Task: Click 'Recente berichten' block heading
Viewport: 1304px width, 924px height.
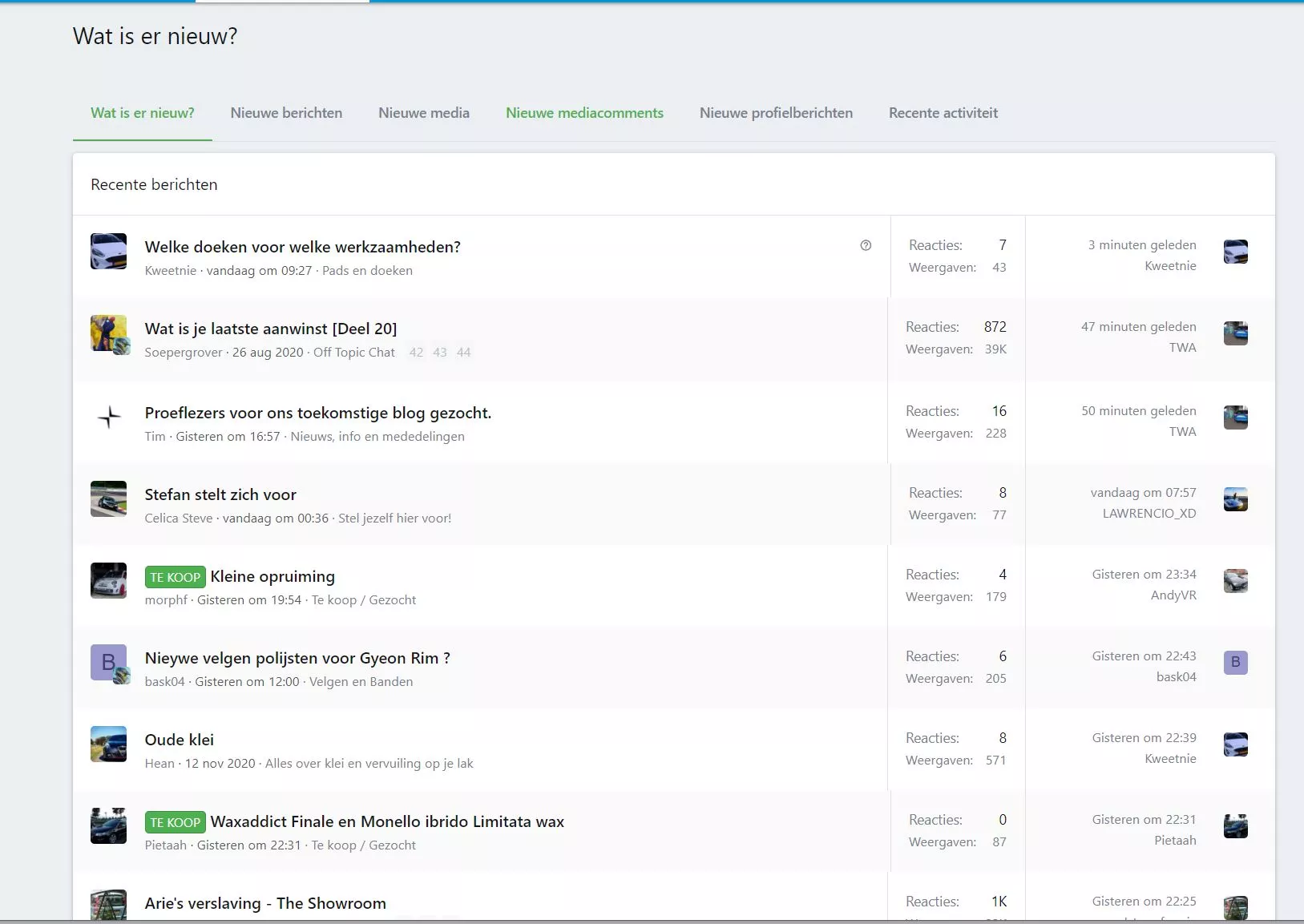Action: (x=154, y=184)
